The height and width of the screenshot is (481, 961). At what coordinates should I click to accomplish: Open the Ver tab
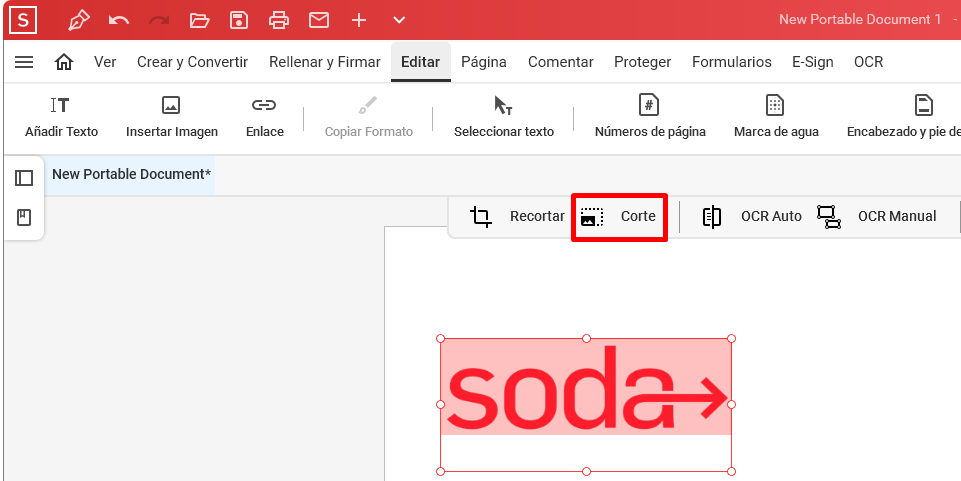[x=105, y=62]
